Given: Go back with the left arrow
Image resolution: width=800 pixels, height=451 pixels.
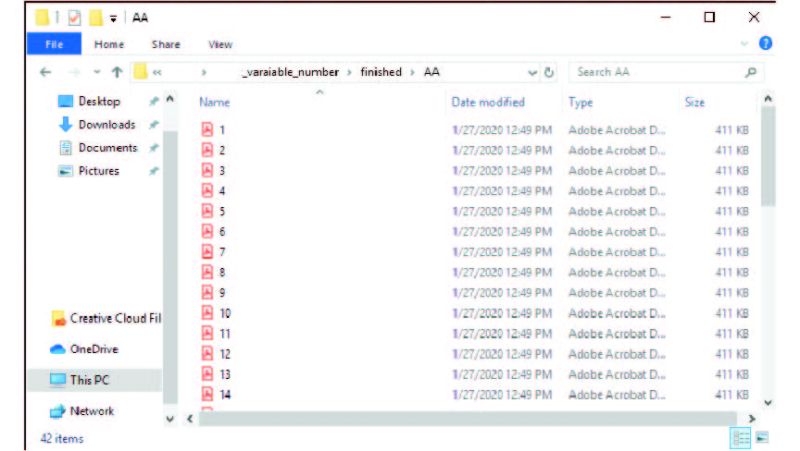Looking at the screenshot, I should [x=45, y=72].
